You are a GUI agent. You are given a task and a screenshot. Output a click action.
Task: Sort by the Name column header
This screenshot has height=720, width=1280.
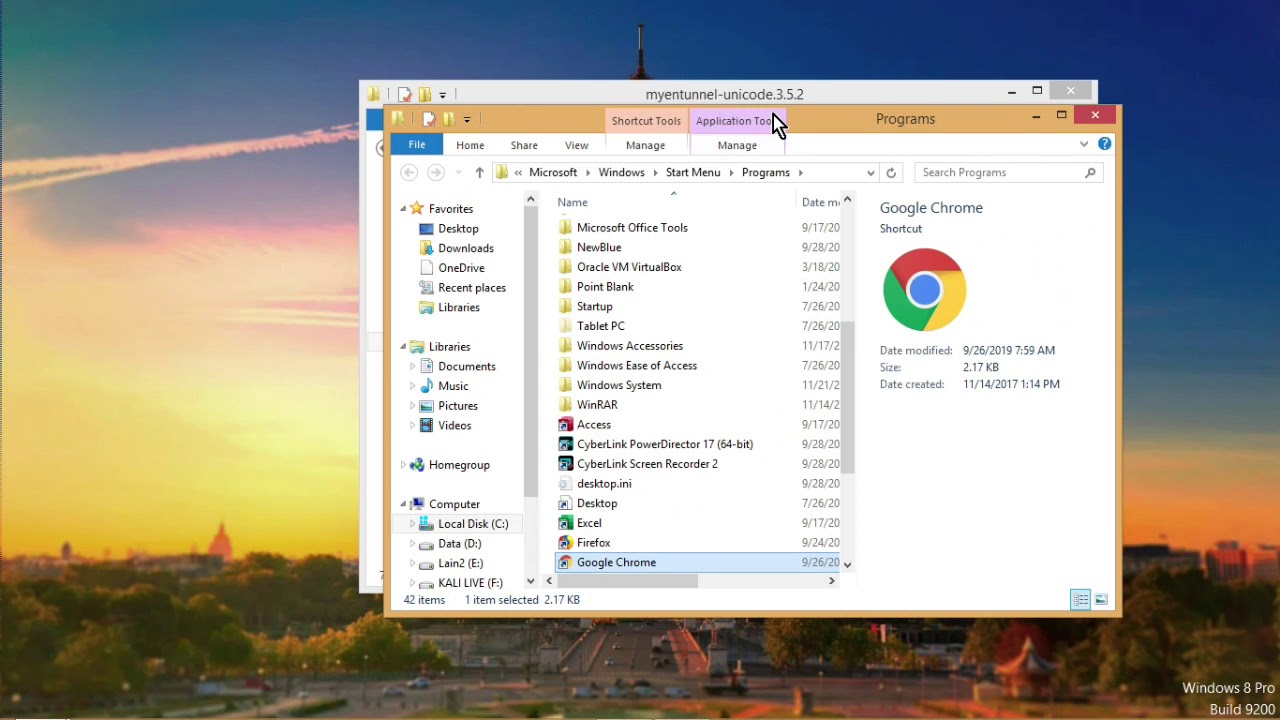(x=573, y=202)
